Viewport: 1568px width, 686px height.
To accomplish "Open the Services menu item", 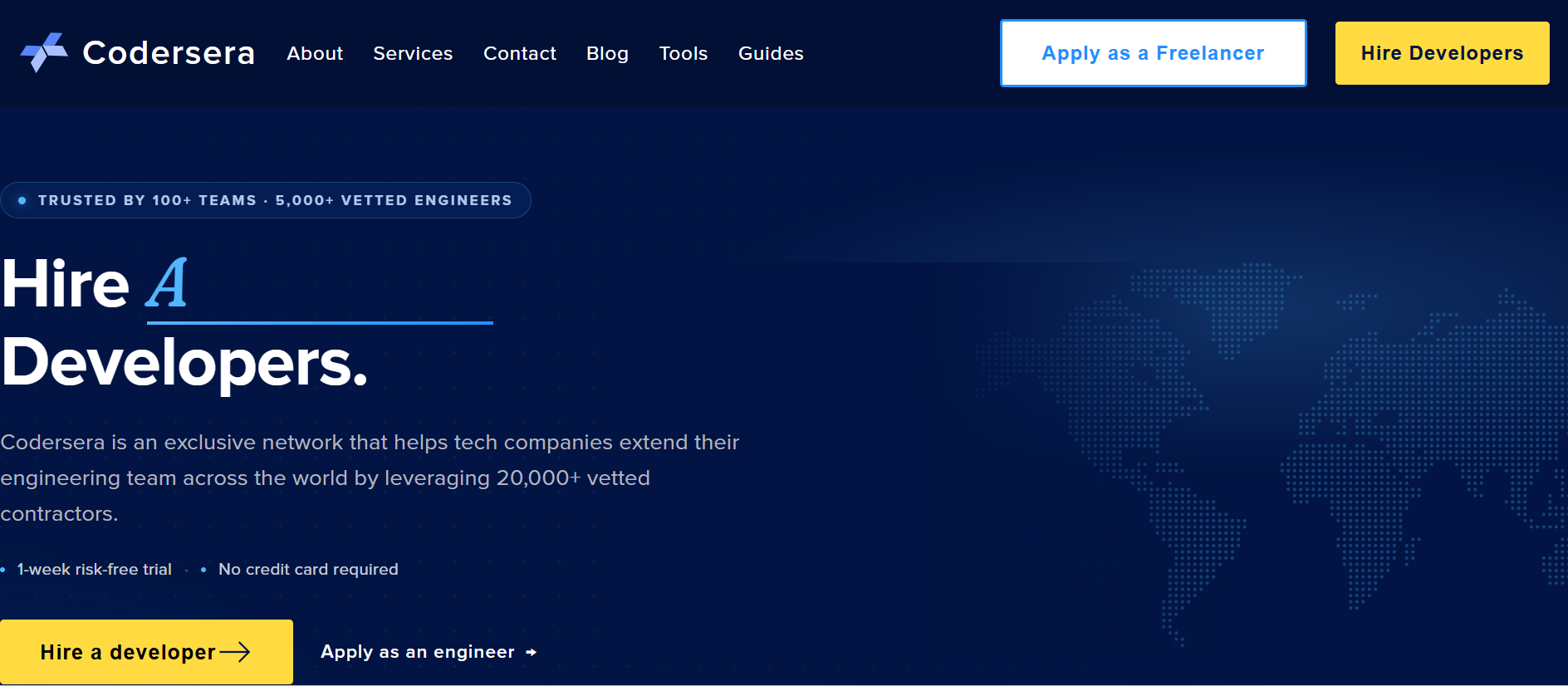I will coord(413,54).
